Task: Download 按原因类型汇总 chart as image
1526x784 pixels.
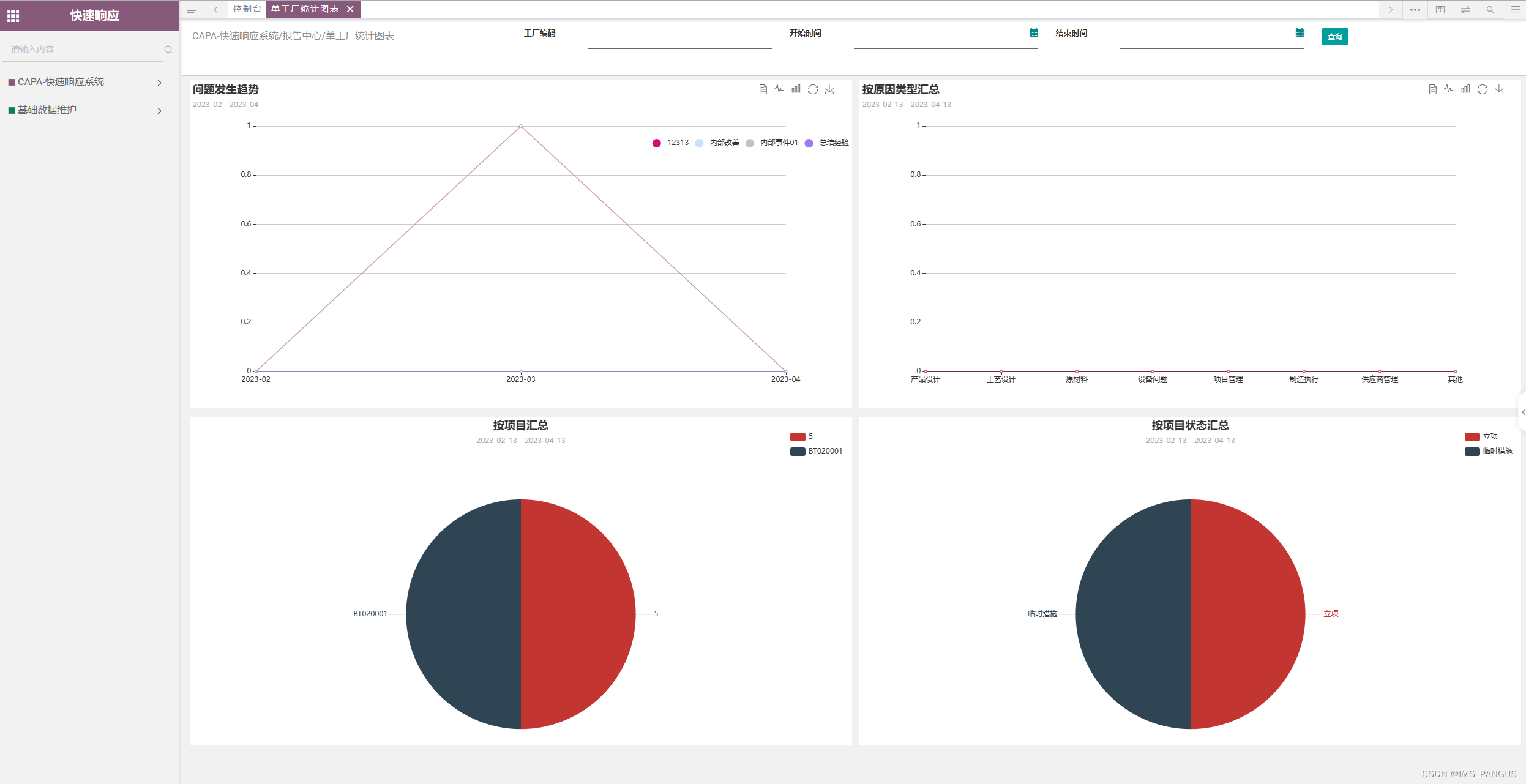Action: click(1499, 89)
